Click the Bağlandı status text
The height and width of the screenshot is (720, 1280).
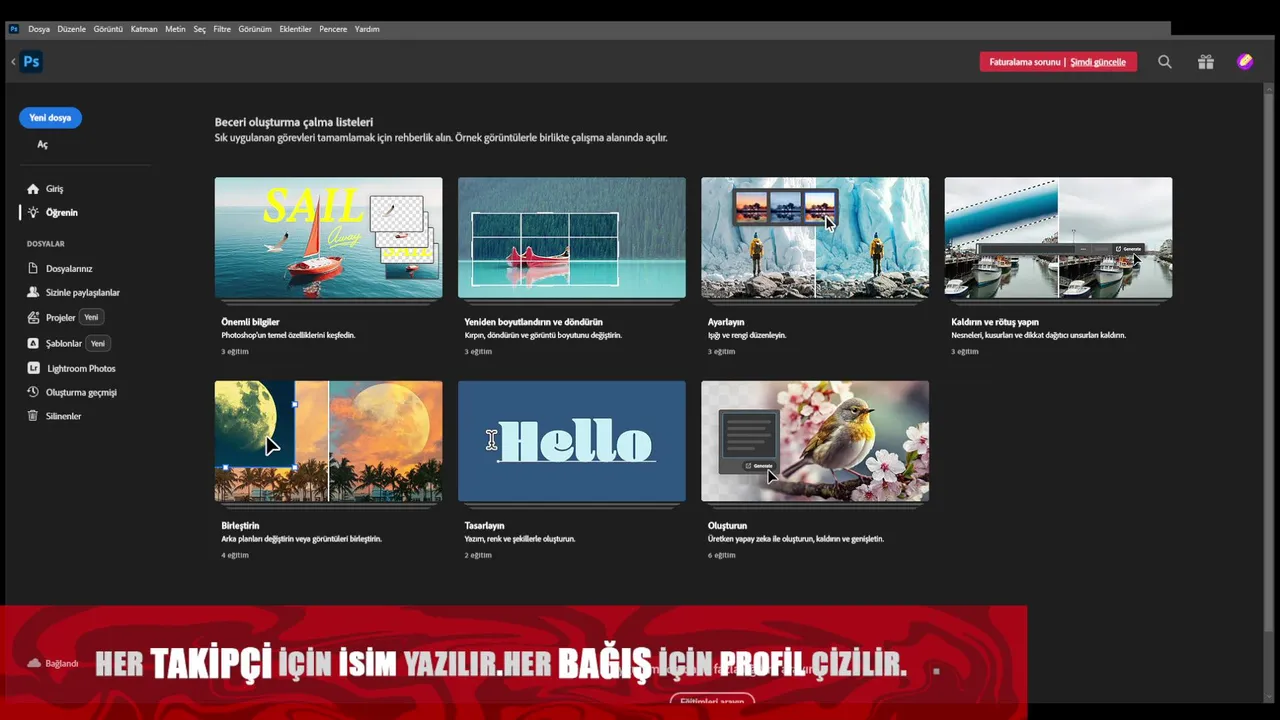coord(62,663)
